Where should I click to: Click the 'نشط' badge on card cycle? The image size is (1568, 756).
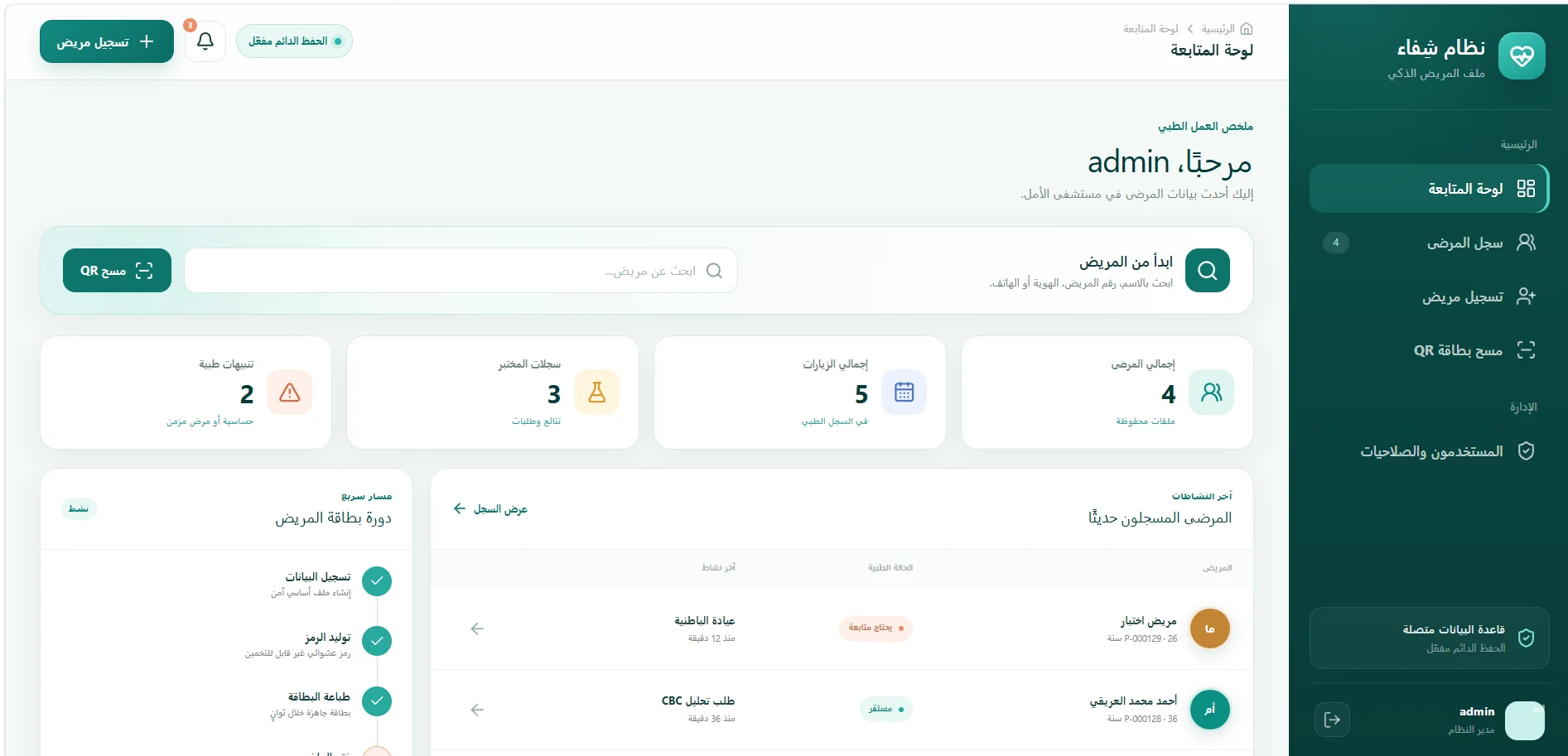click(x=79, y=508)
